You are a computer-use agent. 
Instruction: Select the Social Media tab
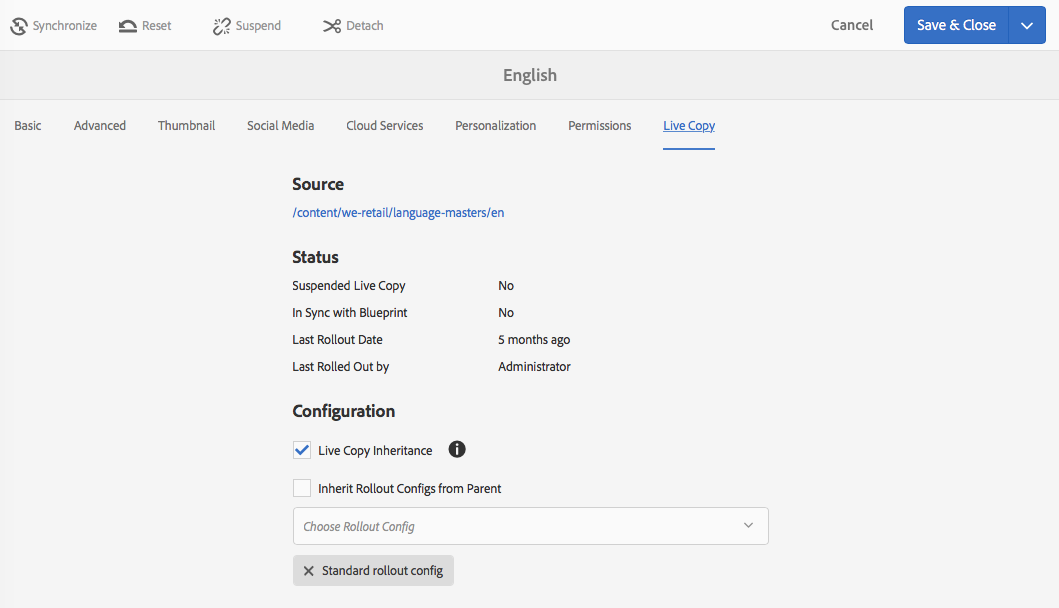click(281, 126)
